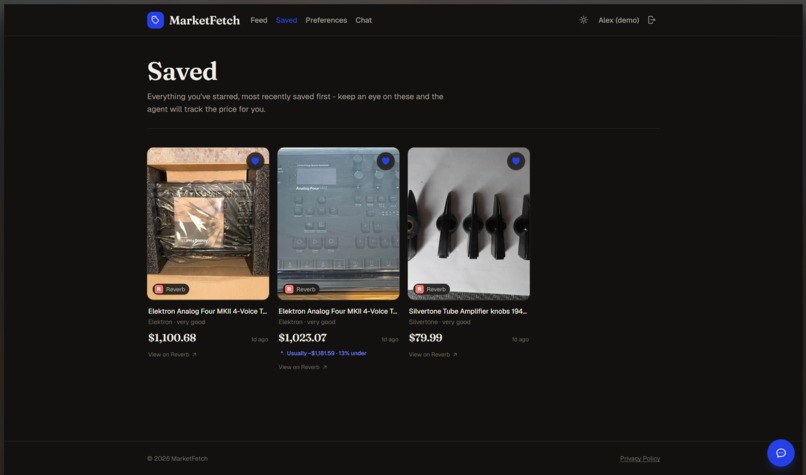
Task: Click the 'Usually ~$1,181.59 · 13% under' note
Action: [323, 353]
